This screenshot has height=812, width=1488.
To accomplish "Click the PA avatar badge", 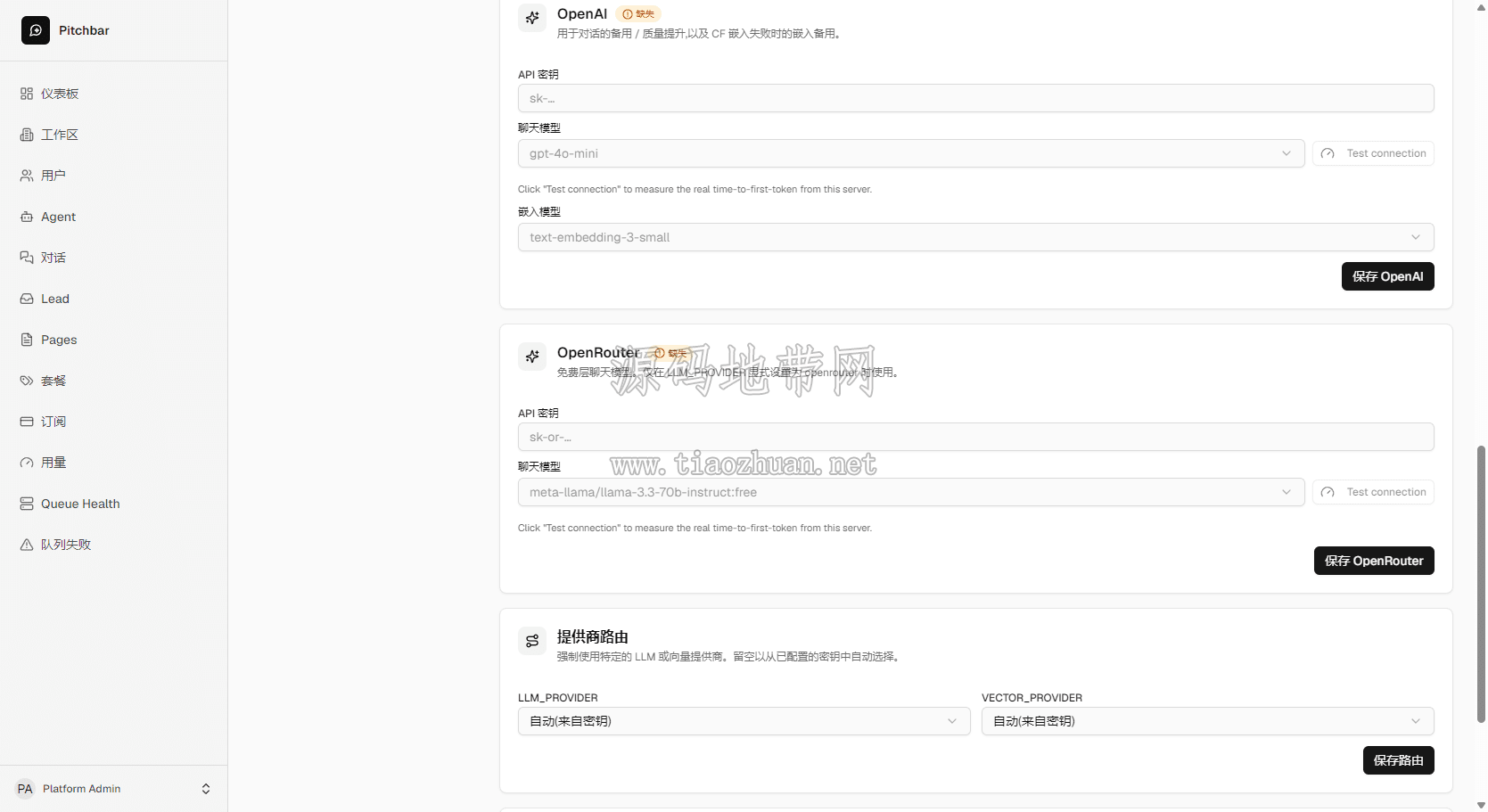I will pos(25,789).
